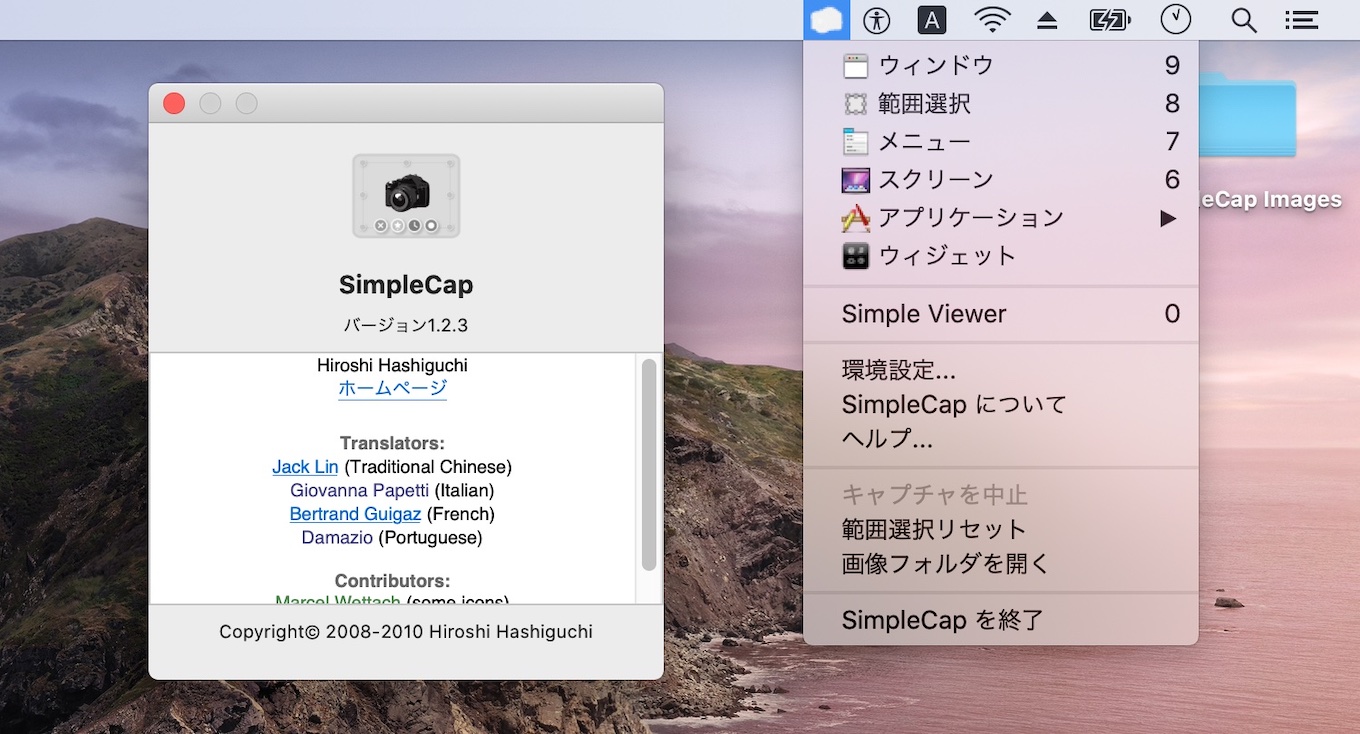Screen dimensions: 1360x734
Task: Click the SimpleCap title text
Action: (x=406, y=285)
